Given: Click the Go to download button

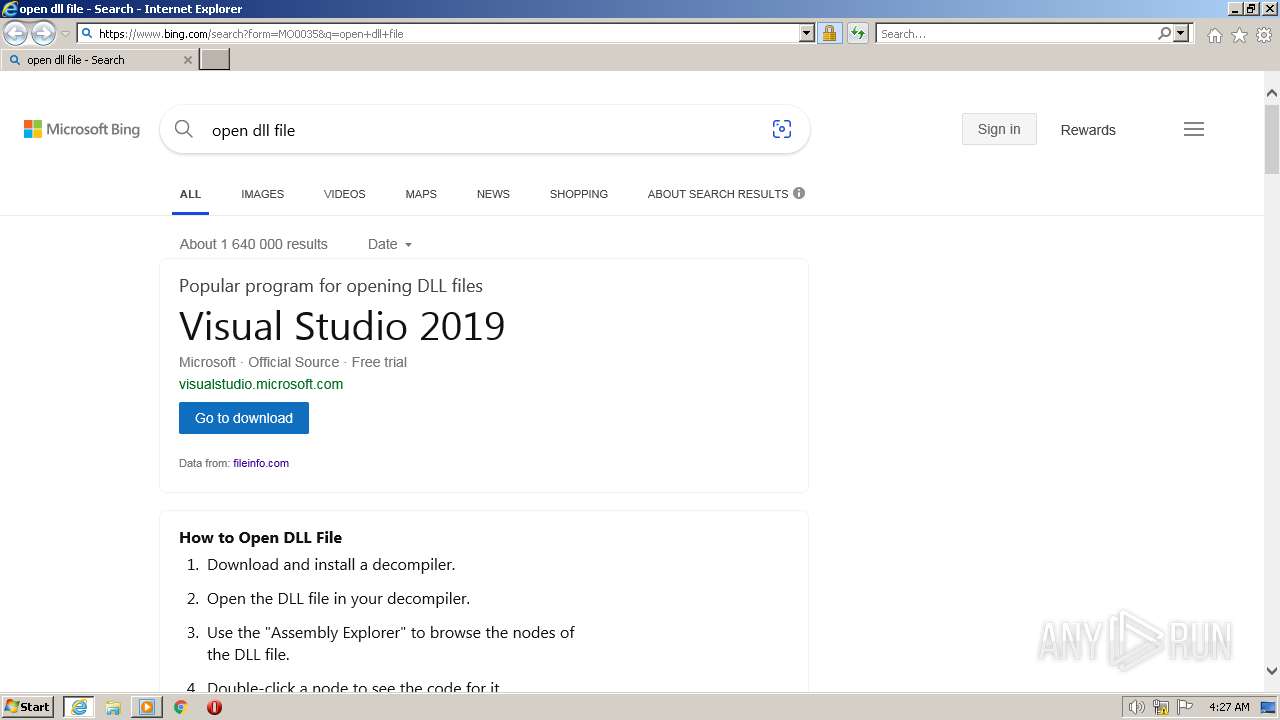Looking at the screenshot, I should pos(244,418).
